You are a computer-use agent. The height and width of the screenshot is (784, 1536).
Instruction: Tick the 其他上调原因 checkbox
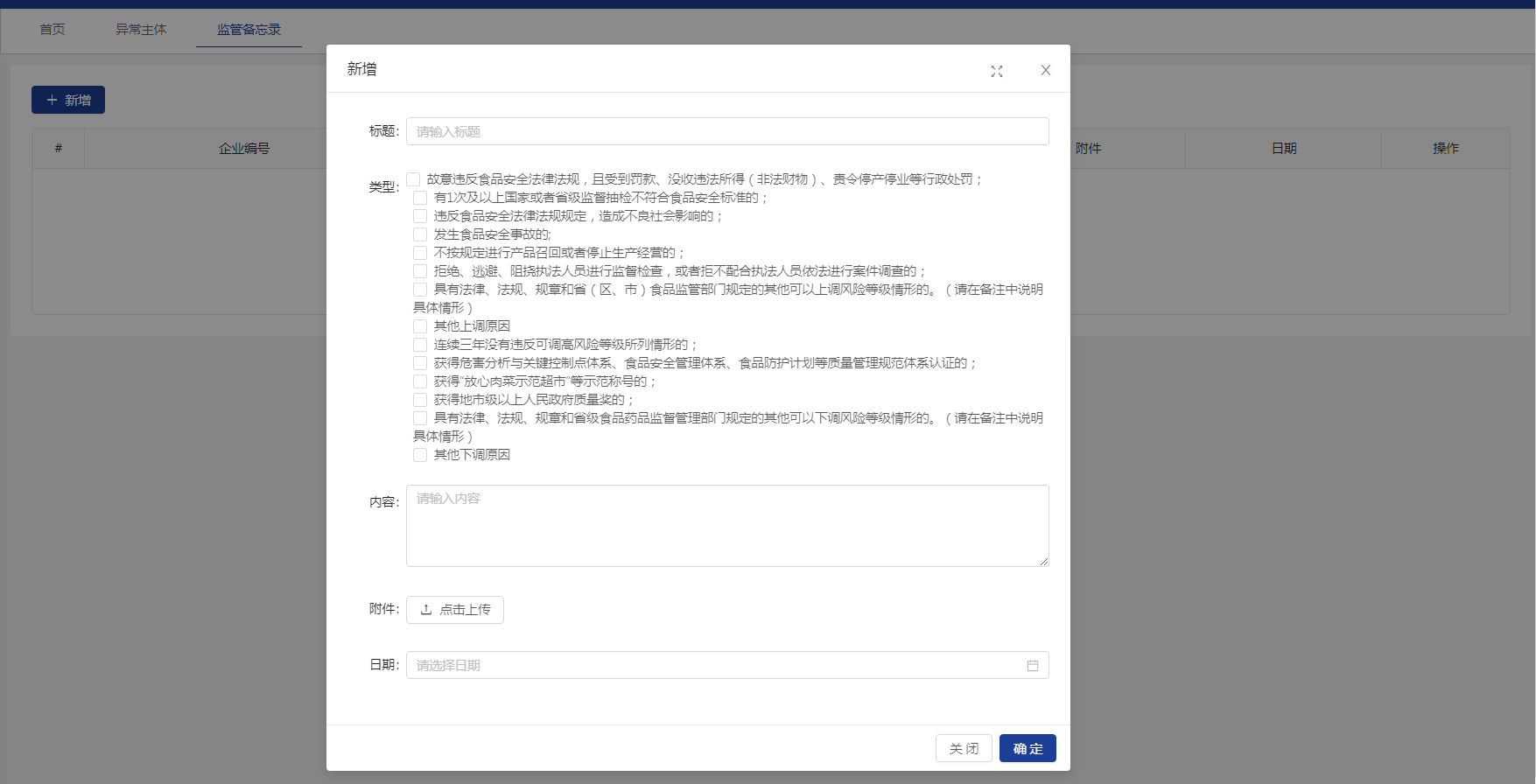[420, 326]
